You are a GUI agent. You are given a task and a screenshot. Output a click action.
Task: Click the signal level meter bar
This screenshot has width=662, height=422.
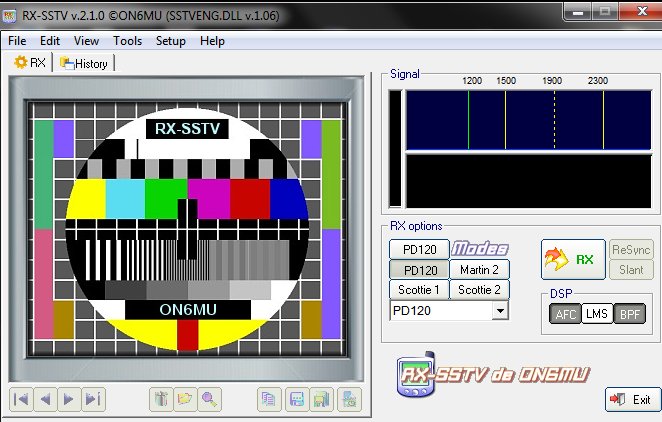coord(396,149)
